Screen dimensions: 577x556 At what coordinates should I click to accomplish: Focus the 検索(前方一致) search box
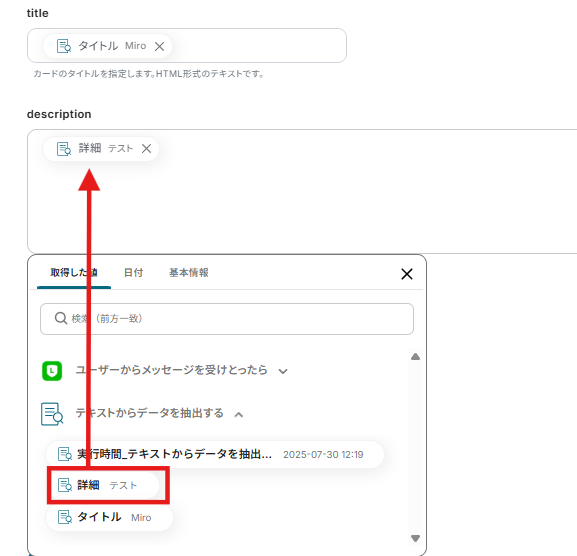click(227, 319)
